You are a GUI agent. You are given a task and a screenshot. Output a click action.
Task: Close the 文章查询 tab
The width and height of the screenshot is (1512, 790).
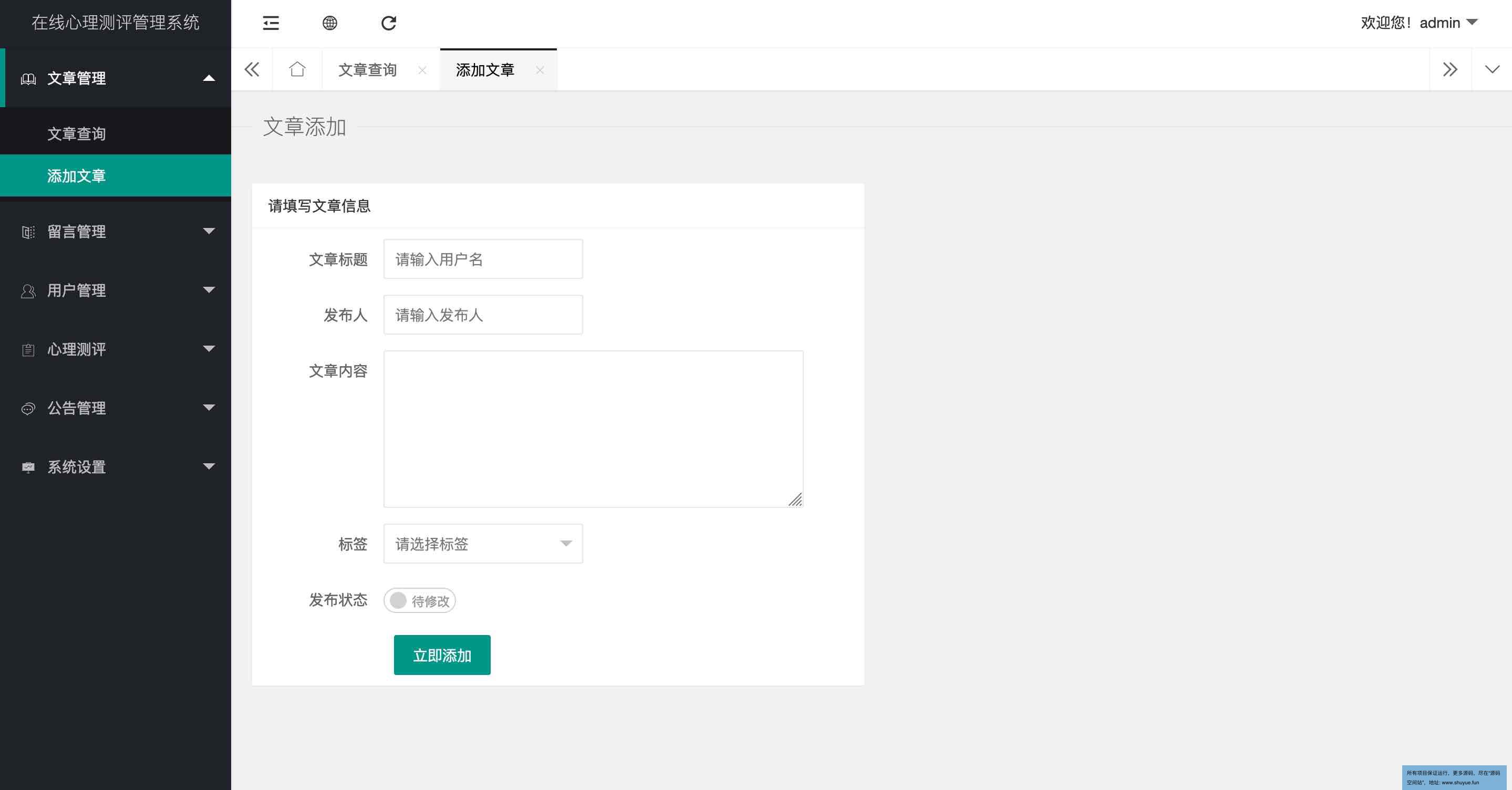coord(422,70)
